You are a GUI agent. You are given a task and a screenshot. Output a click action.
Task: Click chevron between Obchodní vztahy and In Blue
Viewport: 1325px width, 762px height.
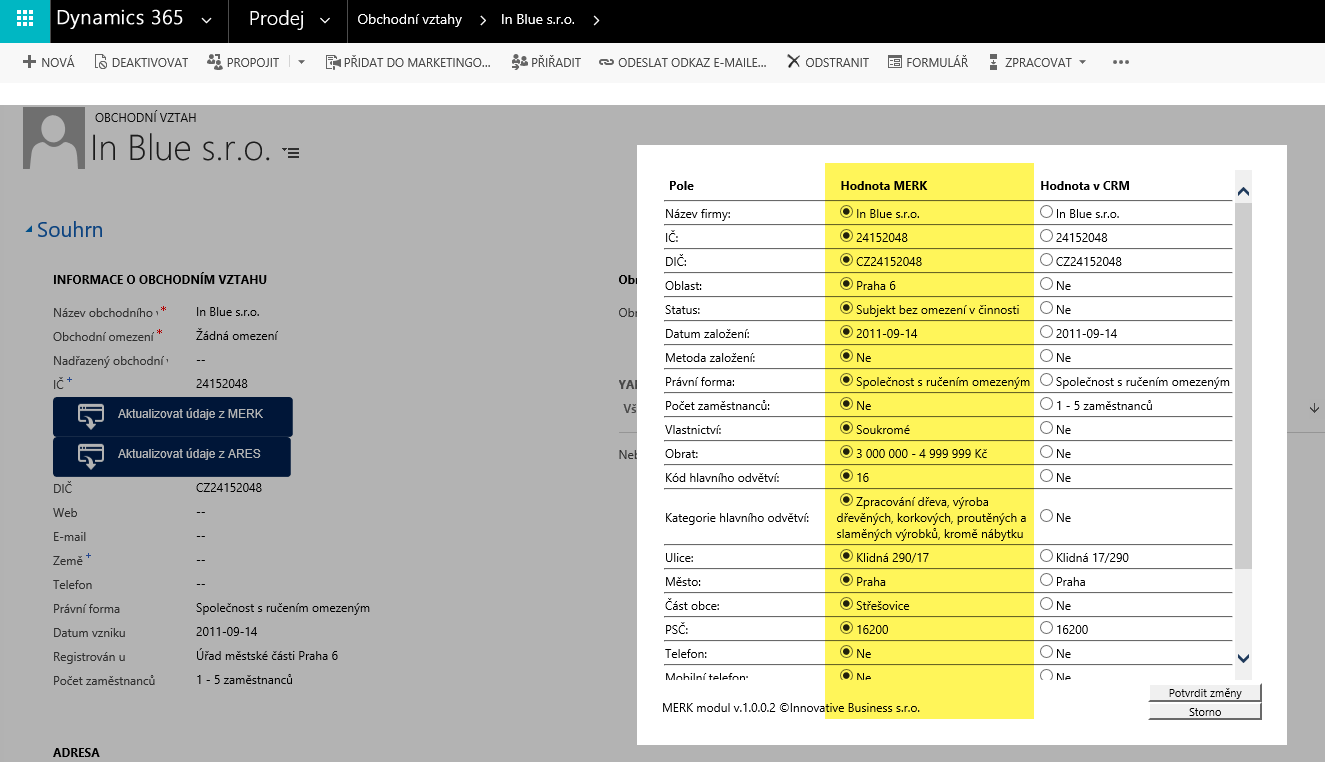[x=483, y=21]
